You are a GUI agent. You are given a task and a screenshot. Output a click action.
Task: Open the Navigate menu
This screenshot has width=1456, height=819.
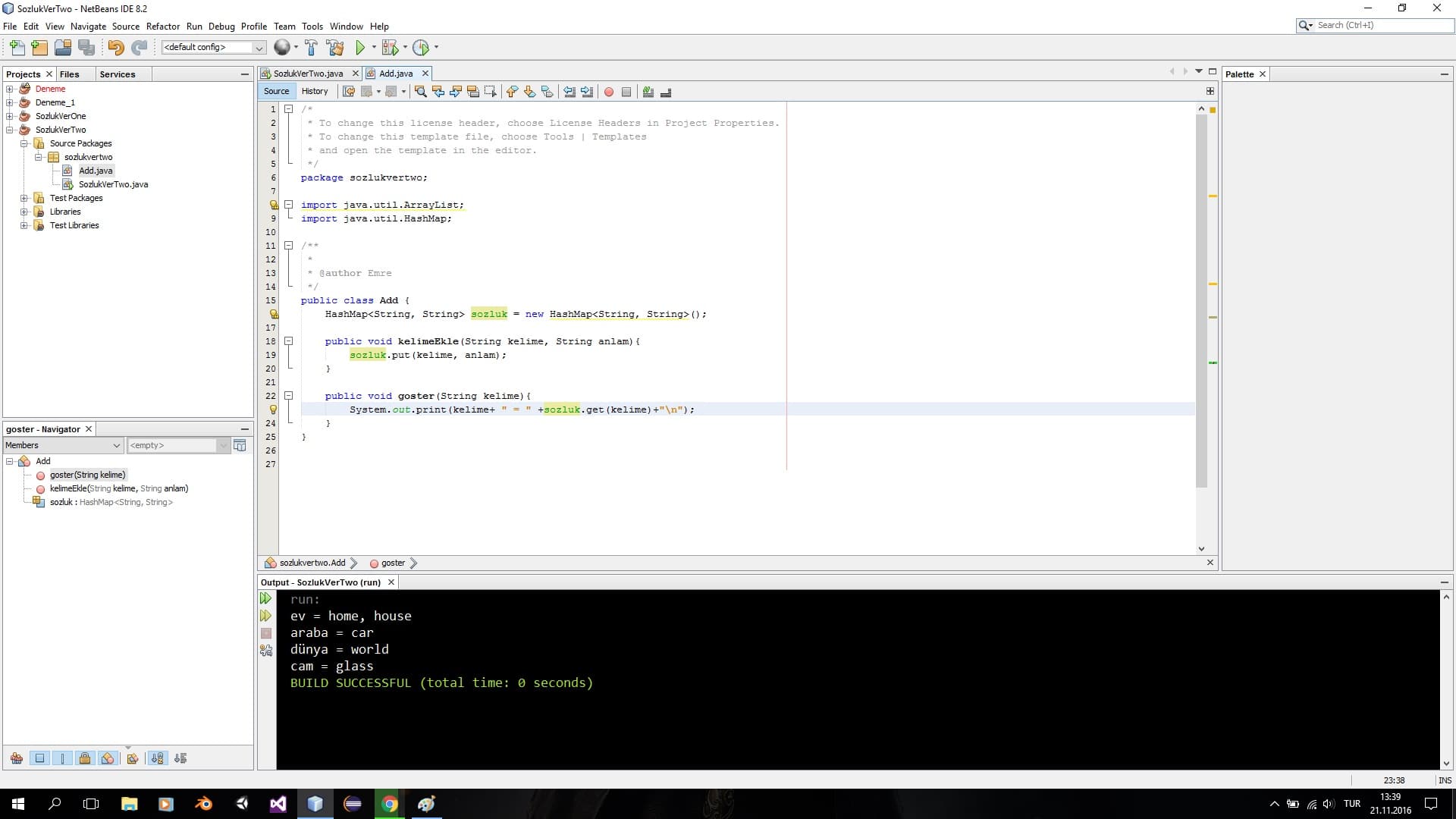(x=88, y=26)
